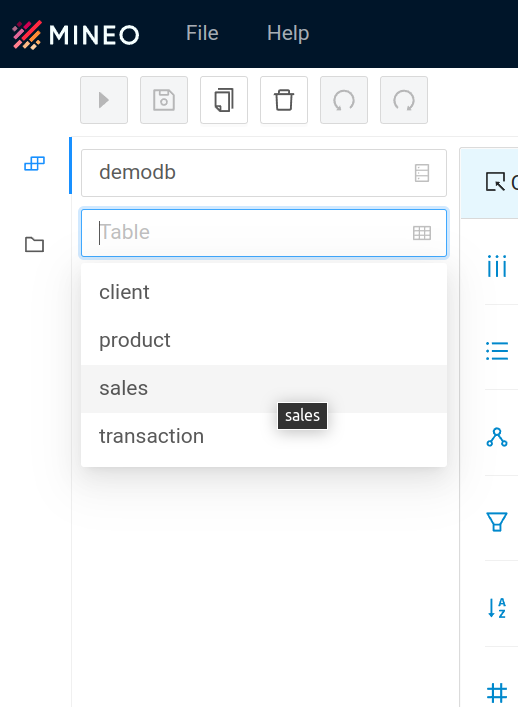This screenshot has height=707, width=518.
Task: Click the trash delete icon
Action: pos(284,100)
